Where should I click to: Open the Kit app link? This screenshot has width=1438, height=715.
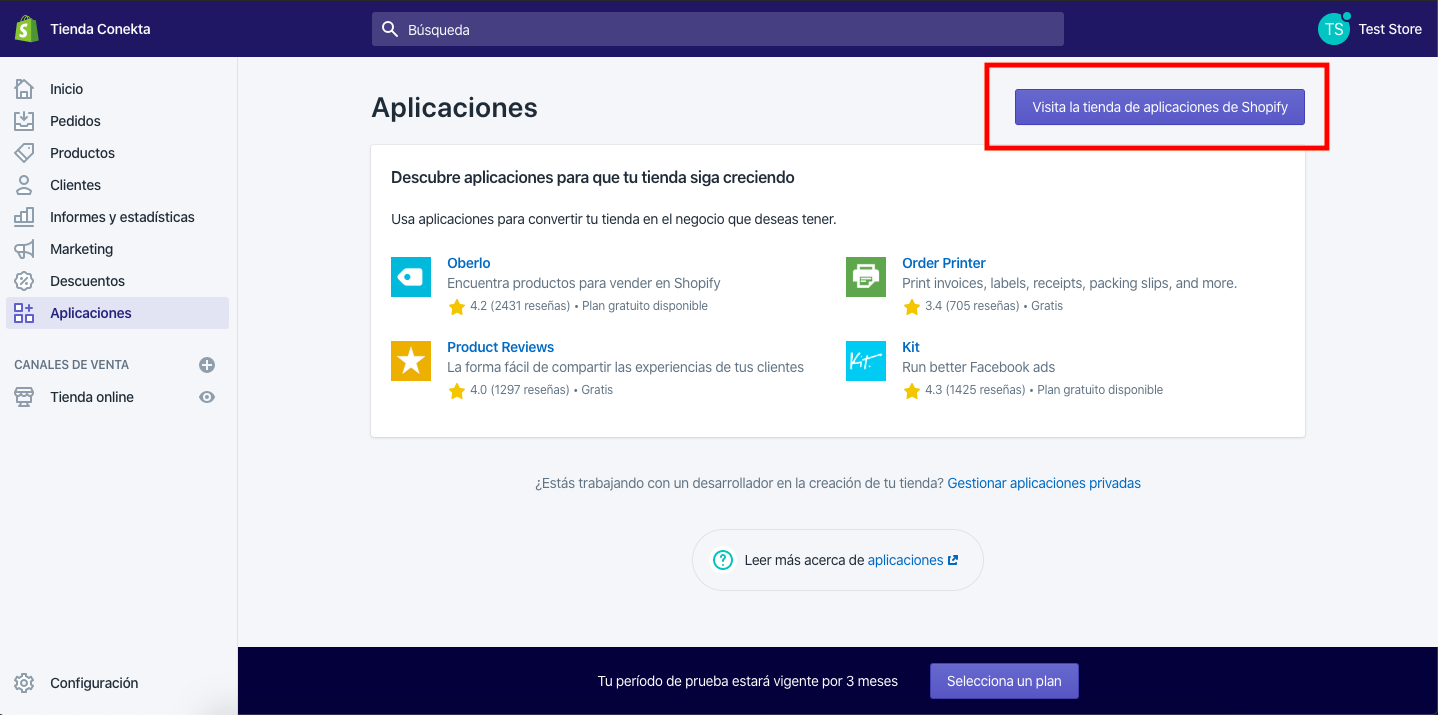click(911, 347)
